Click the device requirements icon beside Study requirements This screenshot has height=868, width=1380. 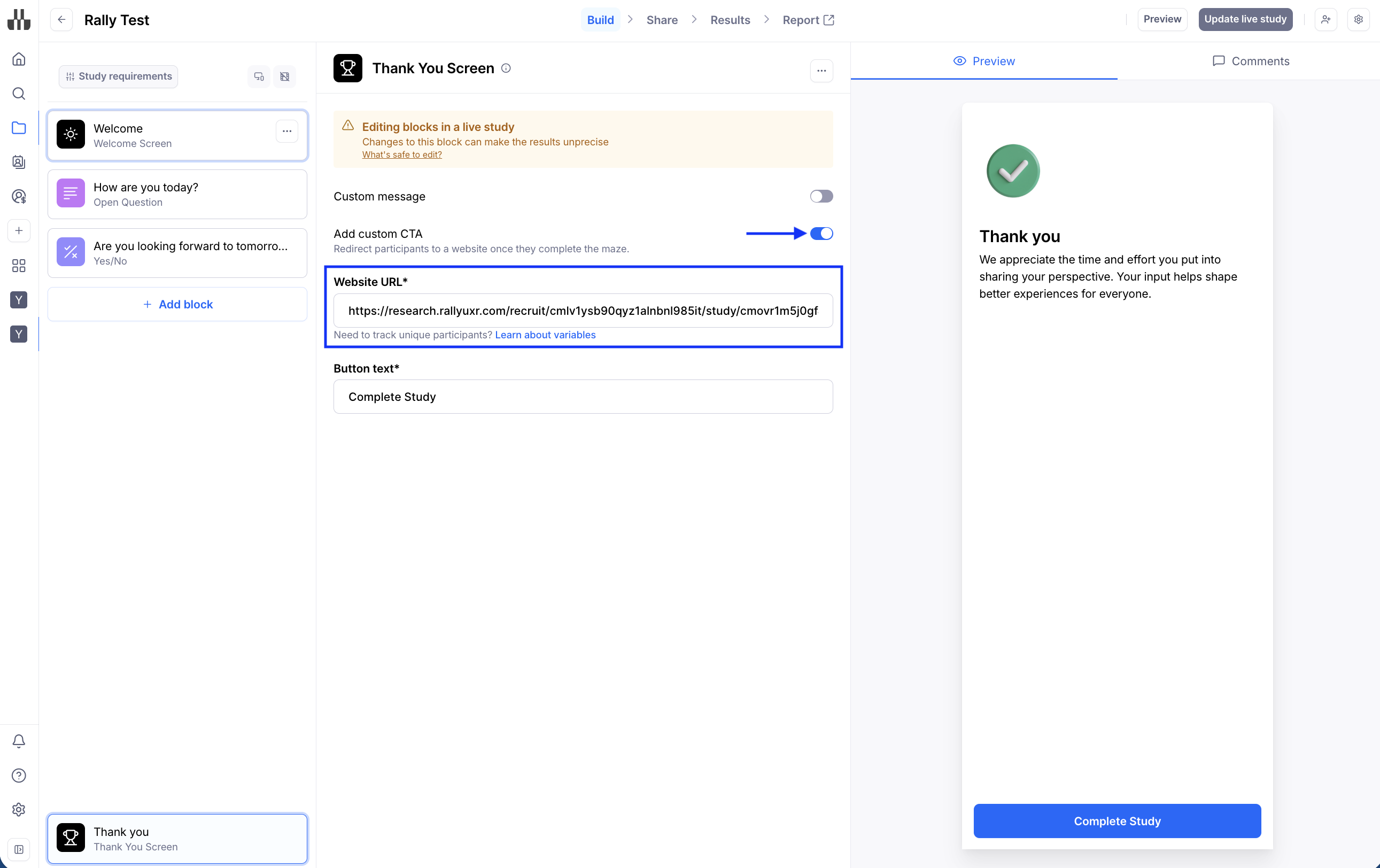point(259,77)
